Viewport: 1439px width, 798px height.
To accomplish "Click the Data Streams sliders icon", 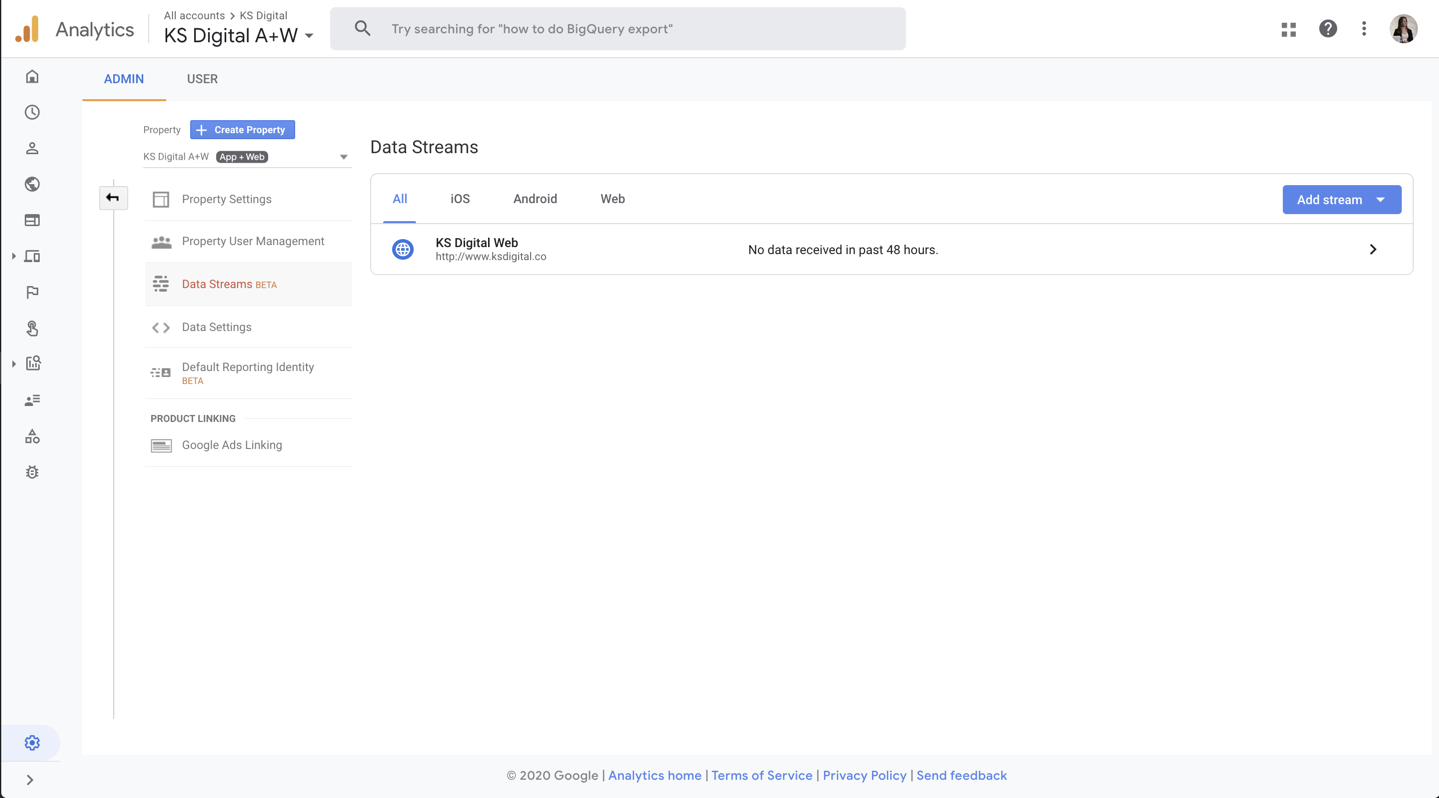I will pyautogui.click(x=161, y=285).
